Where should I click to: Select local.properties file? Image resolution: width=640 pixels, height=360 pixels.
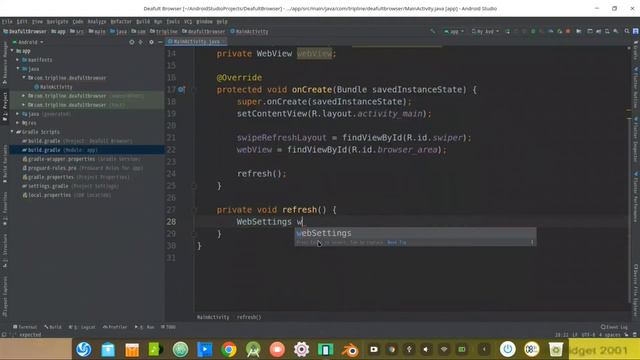(x=67, y=195)
